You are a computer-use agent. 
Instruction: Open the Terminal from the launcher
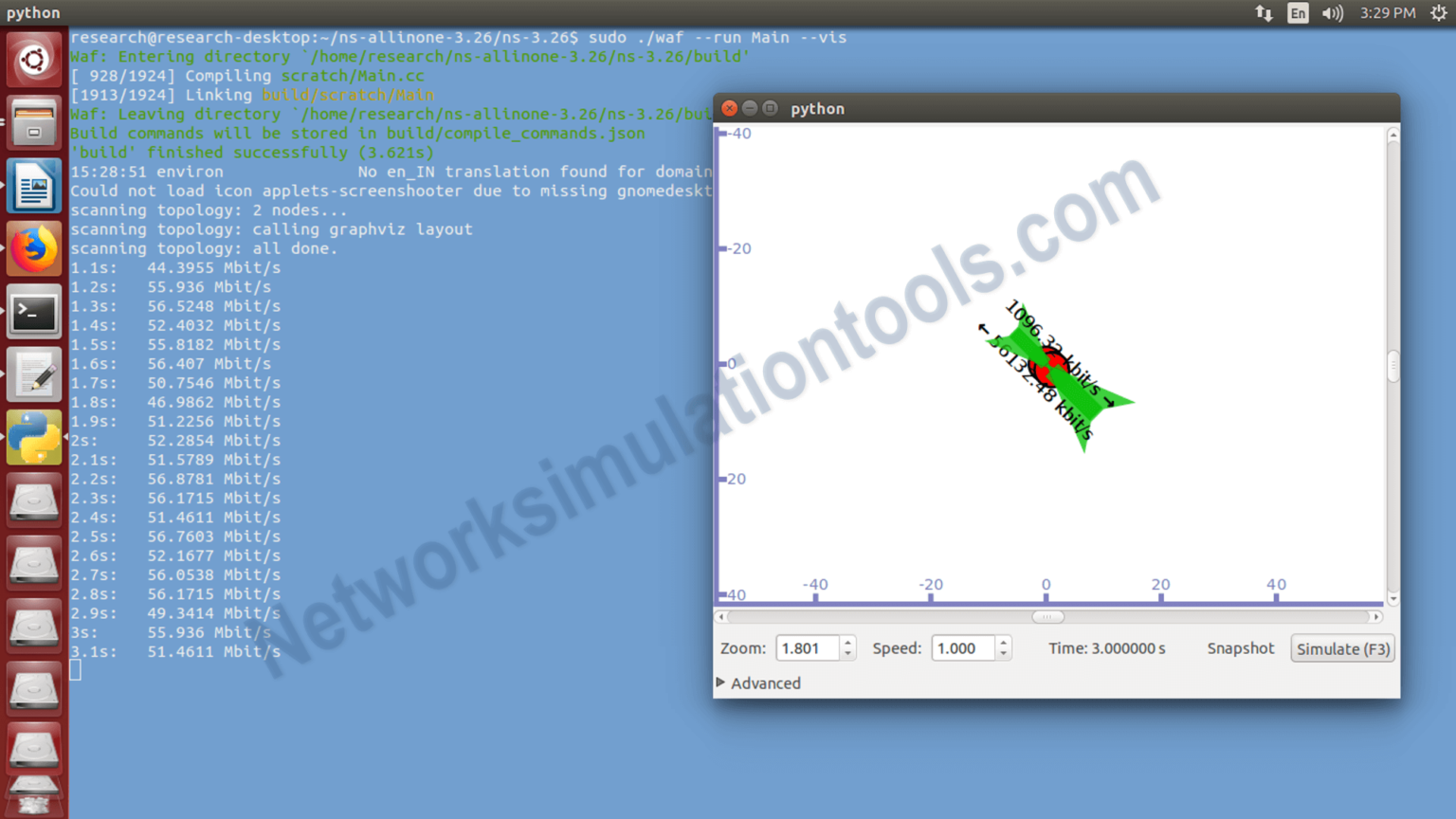[x=34, y=312]
